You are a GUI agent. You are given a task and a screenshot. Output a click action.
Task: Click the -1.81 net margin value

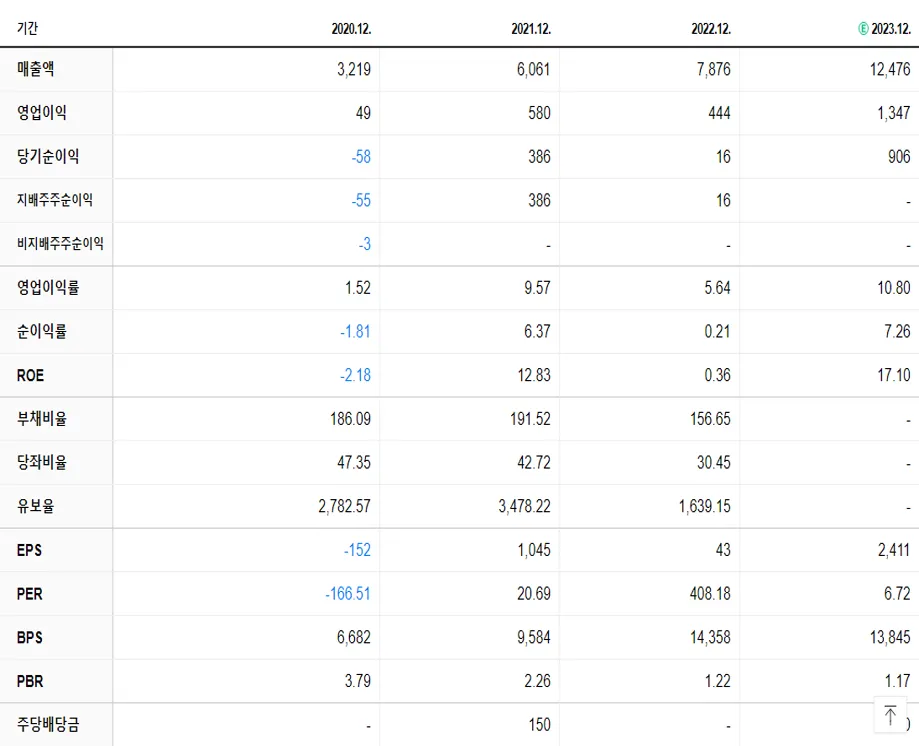355,332
